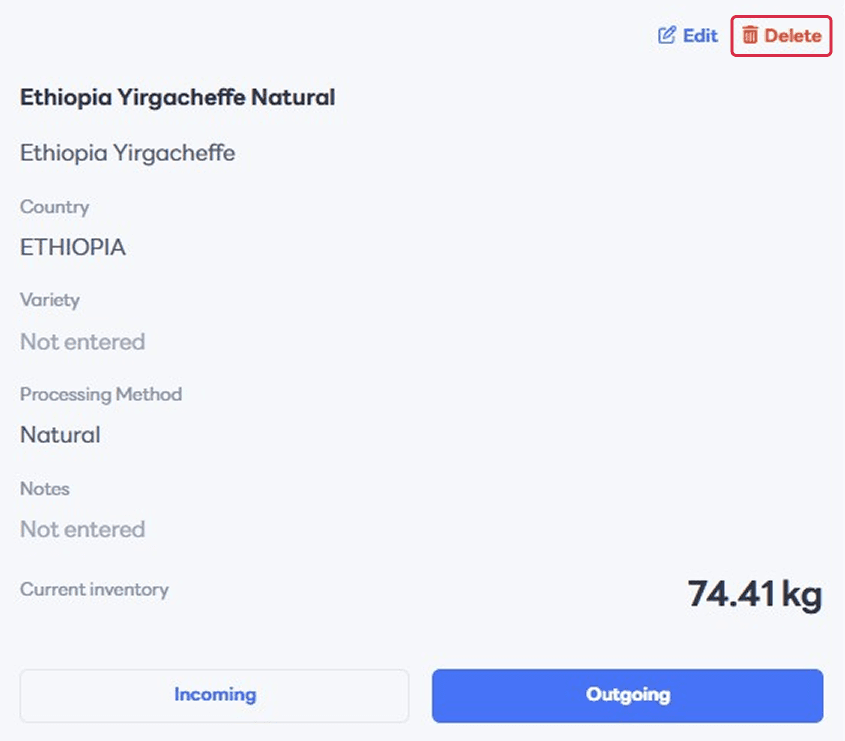Select the Natural processing method value

click(60, 435)
